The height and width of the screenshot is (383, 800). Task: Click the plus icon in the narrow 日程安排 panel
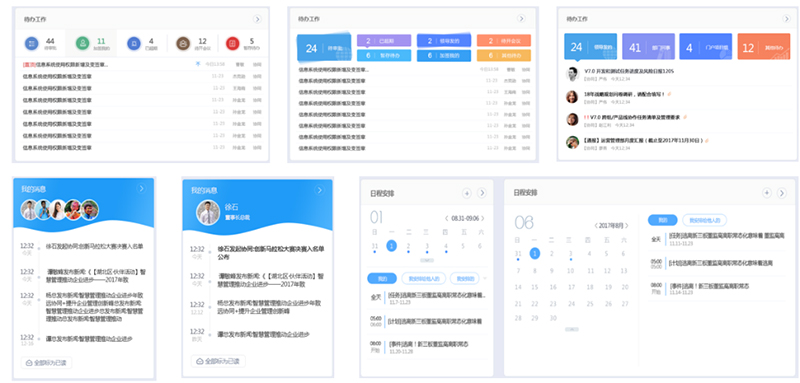pos(466,193)
